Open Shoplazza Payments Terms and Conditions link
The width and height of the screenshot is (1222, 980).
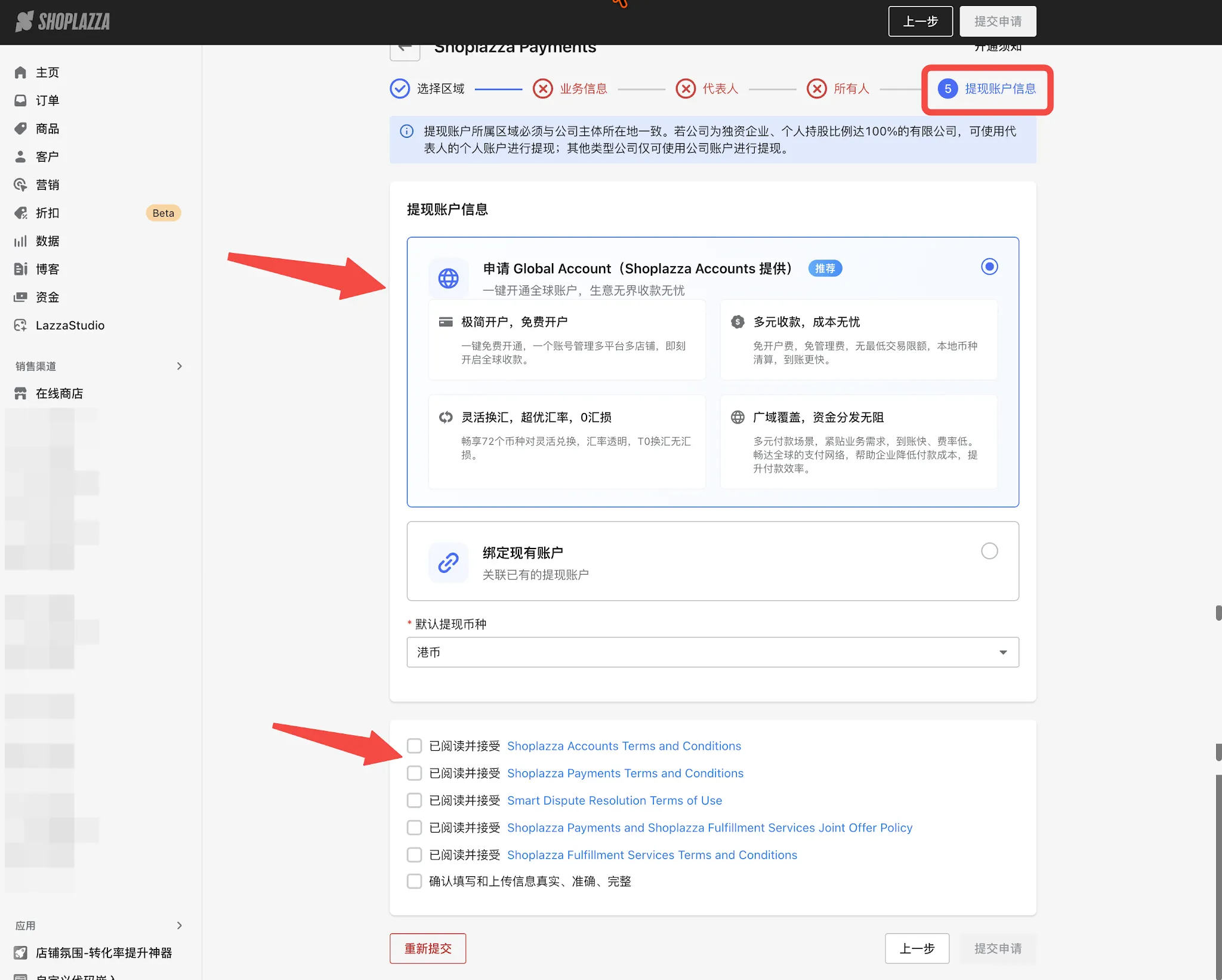[625, 773]
